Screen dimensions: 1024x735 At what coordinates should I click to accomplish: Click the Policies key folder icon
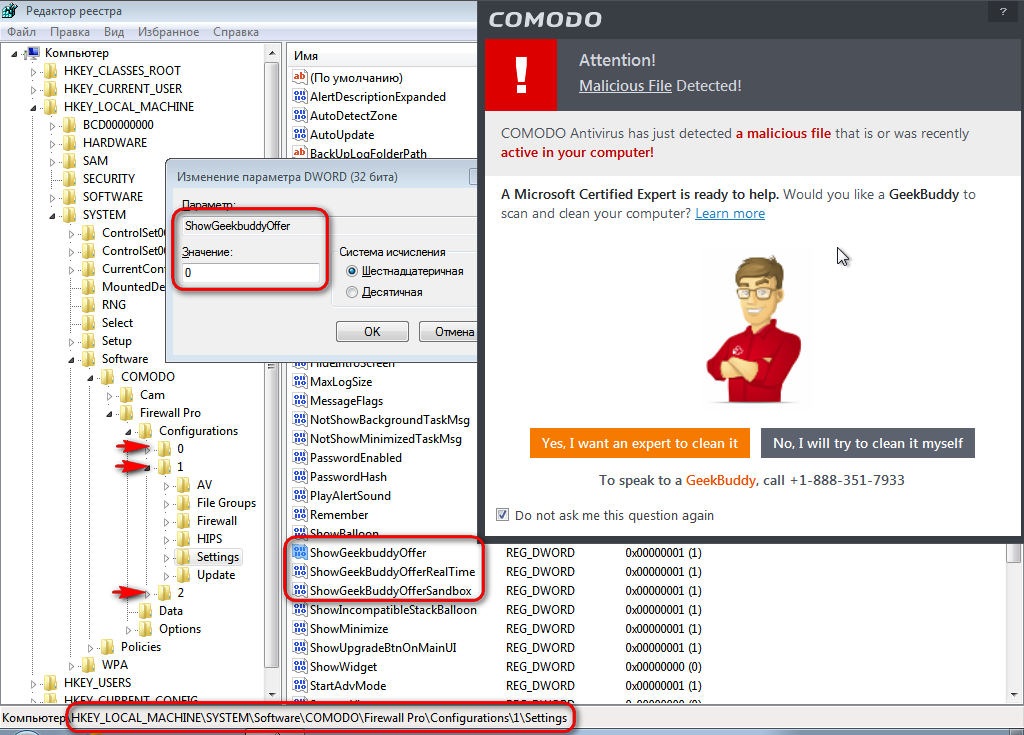point(108,647)
